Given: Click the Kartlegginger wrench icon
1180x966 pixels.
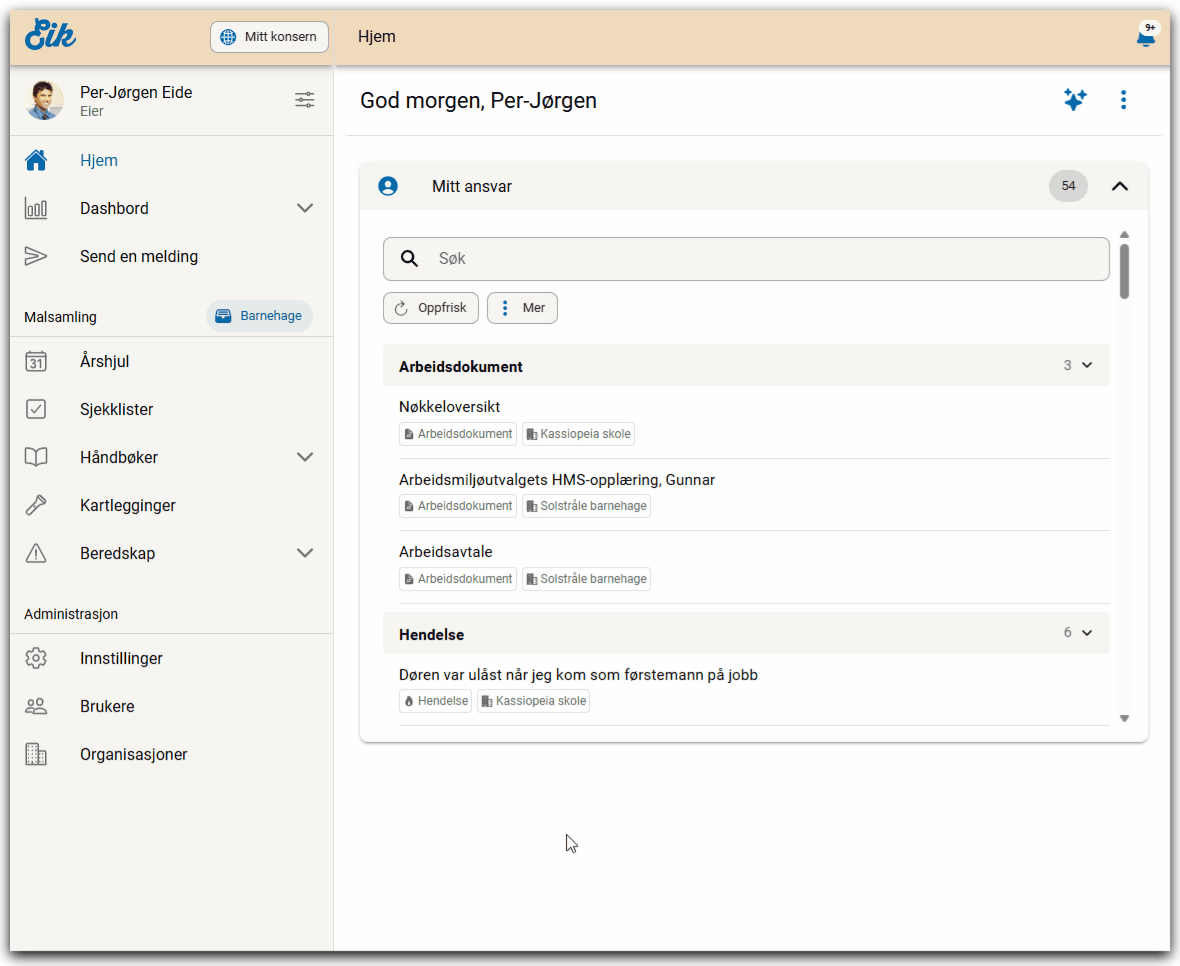Looking at the screenshot, I should pyautogui.click(x=36, y=506).
